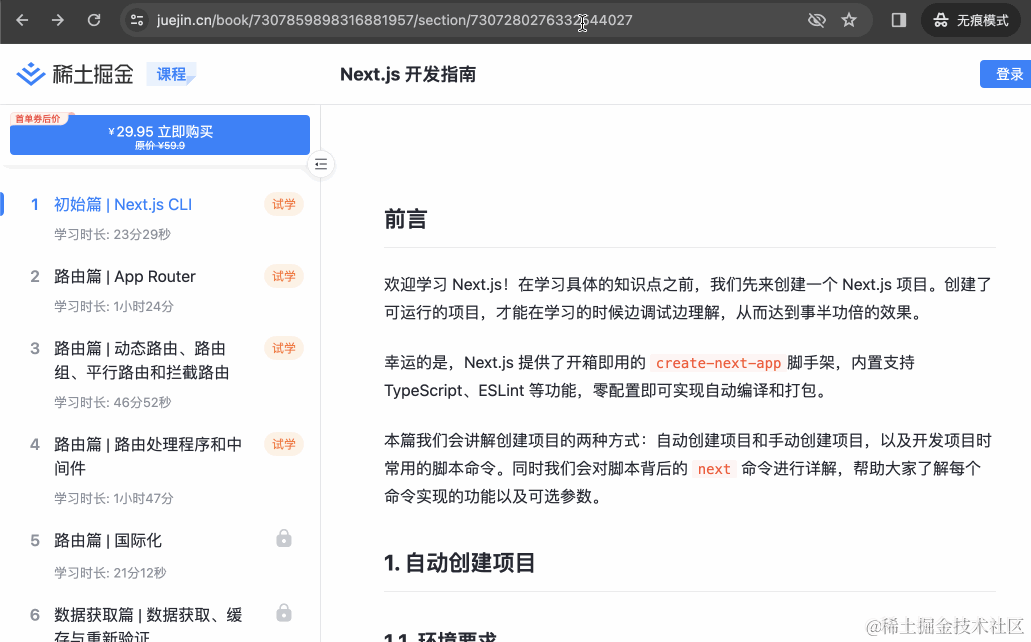Click the 首单券后价 coupon tag
1031x642 pixels.
click(x=39, y=119)
